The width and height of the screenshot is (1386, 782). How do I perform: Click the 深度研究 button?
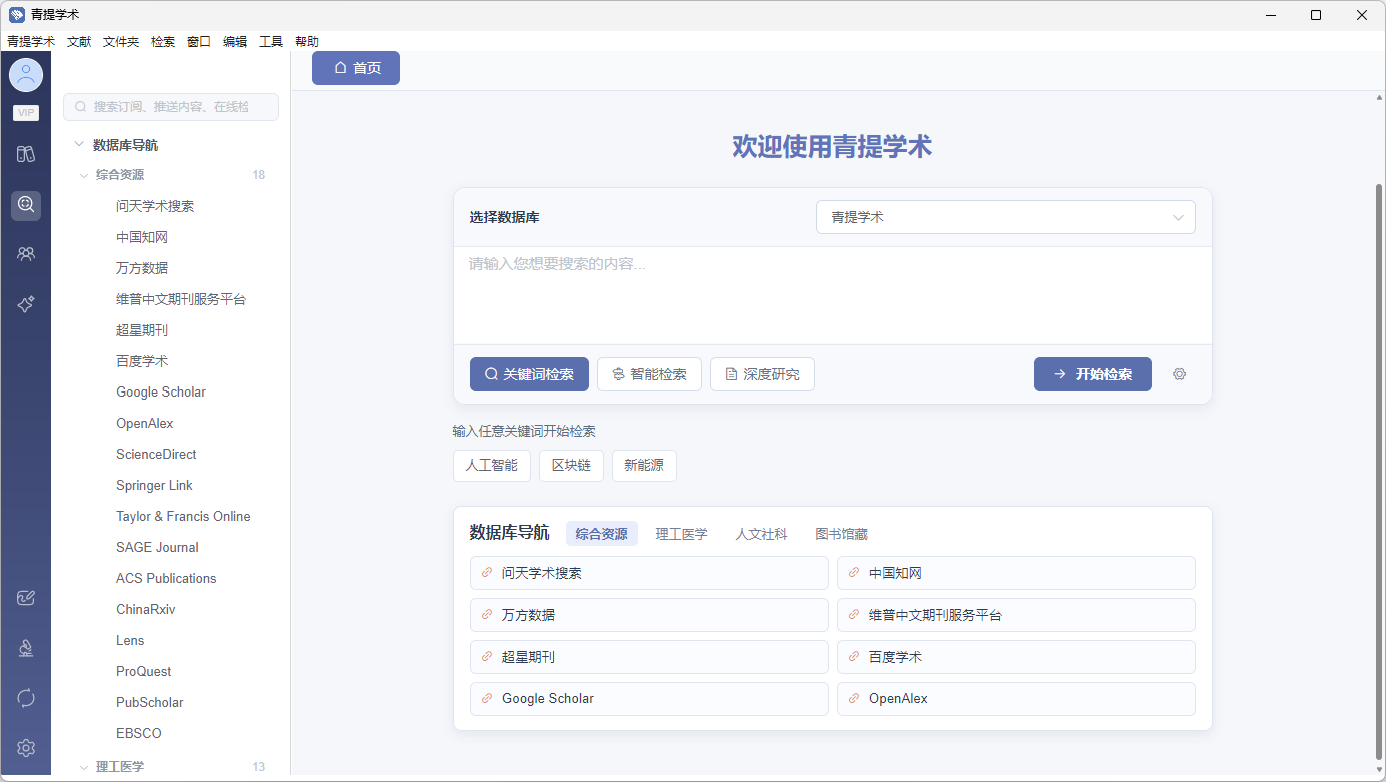[762, 374]
